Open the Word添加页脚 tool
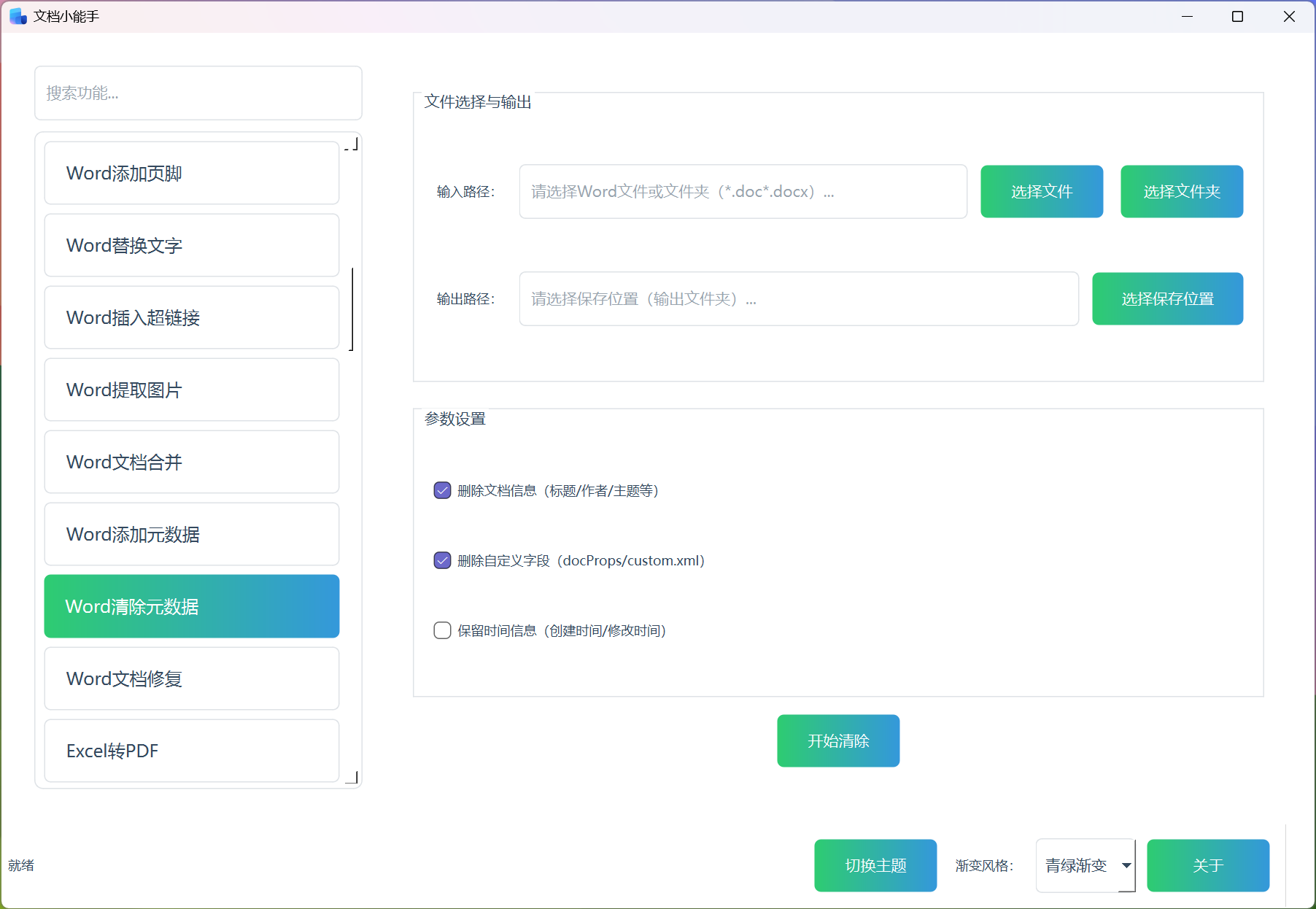1316x909 pixels. click(191, 173)
